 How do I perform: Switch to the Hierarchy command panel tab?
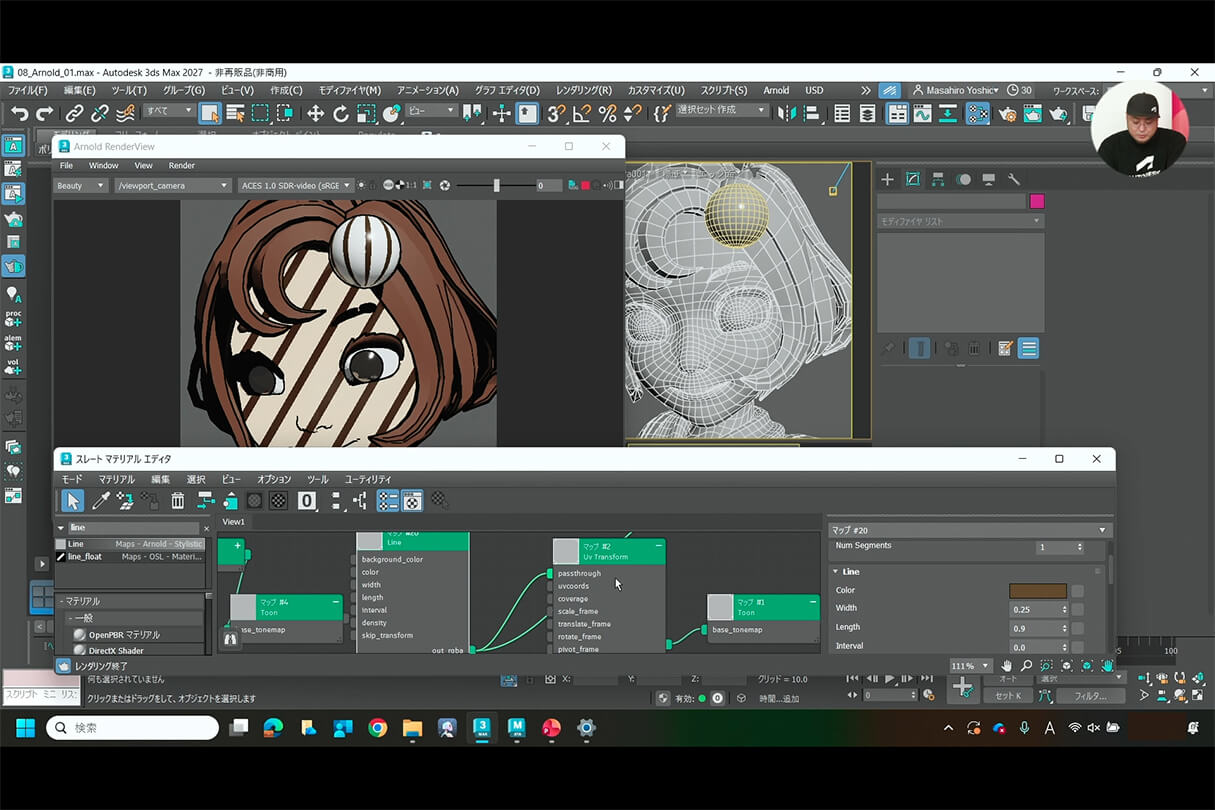(x=938, y=179)
